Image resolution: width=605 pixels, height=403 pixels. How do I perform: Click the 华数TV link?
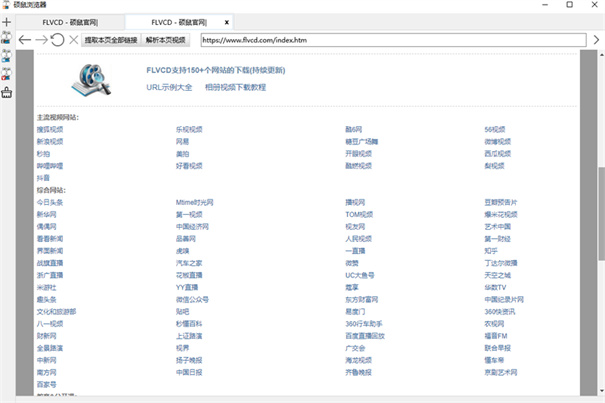(495, 287)
